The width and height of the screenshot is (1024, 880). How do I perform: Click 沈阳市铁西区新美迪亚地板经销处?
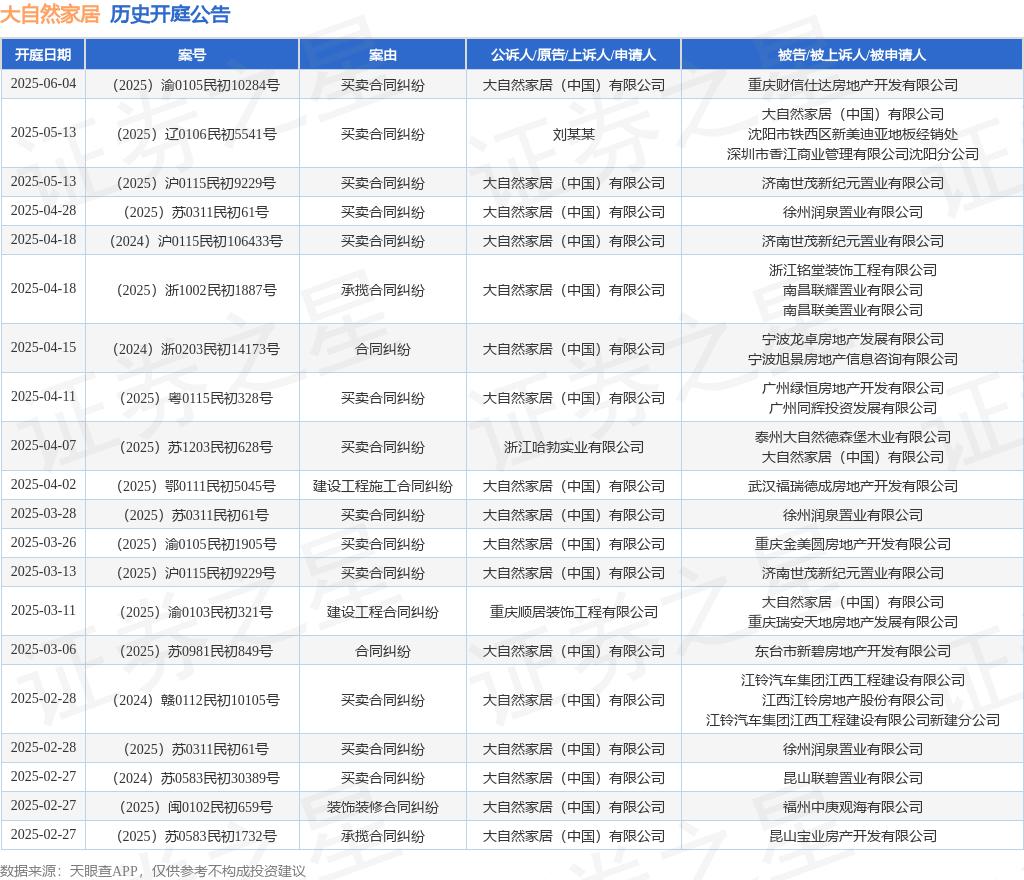point(852,134)
